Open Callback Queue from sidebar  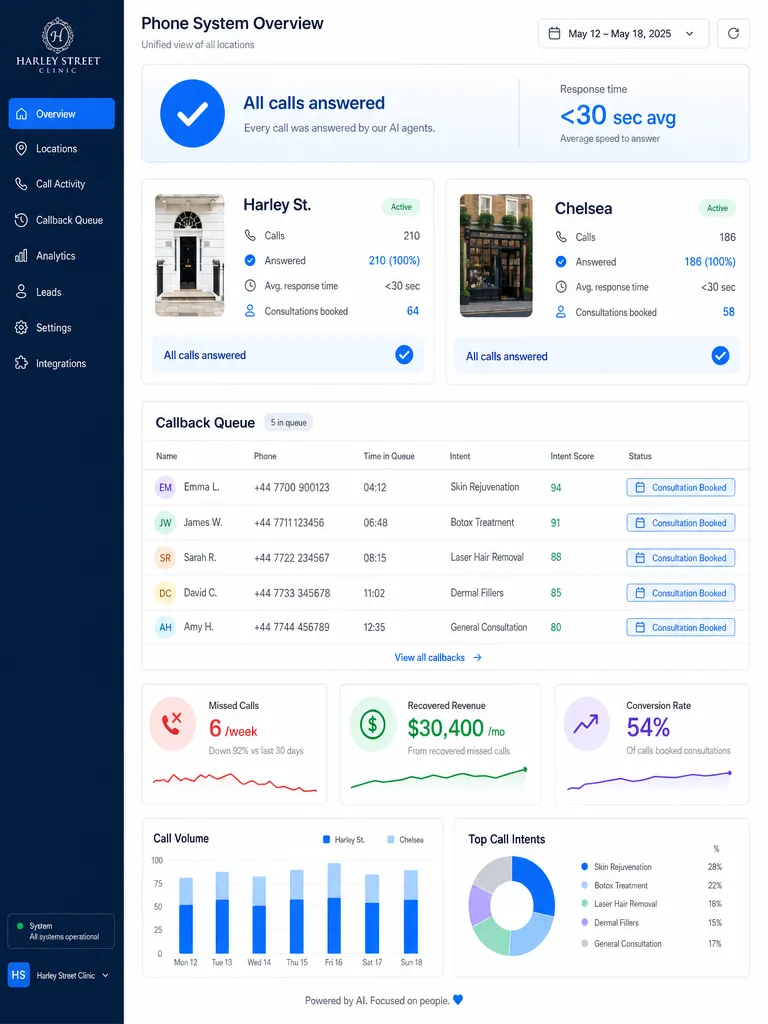click(x=61, y=220)
